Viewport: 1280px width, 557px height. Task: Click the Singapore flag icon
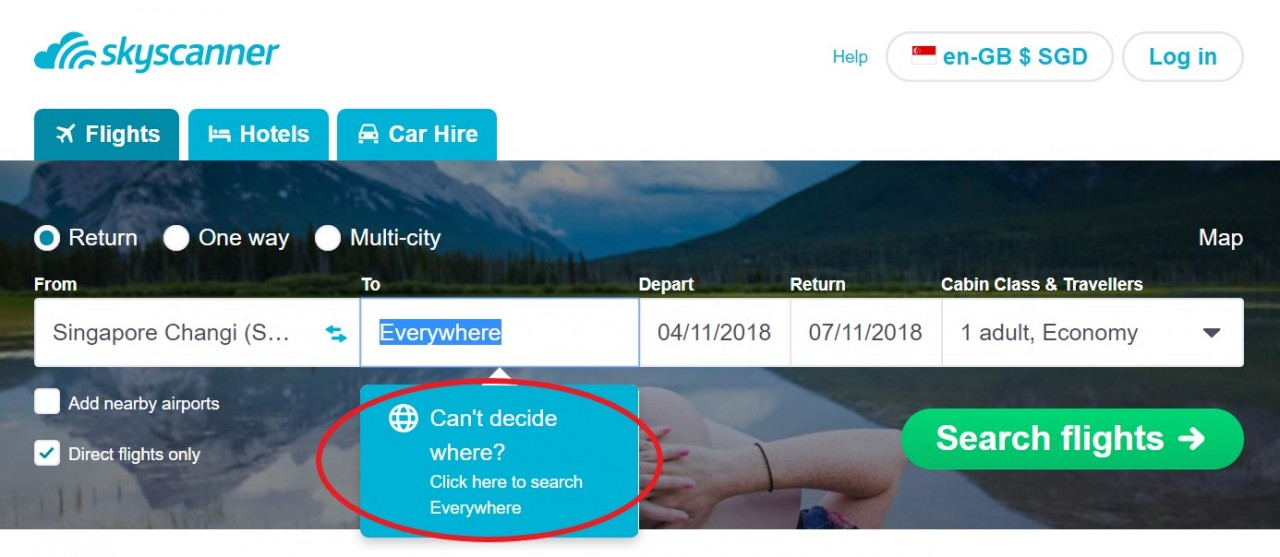(x=923, y=56)
